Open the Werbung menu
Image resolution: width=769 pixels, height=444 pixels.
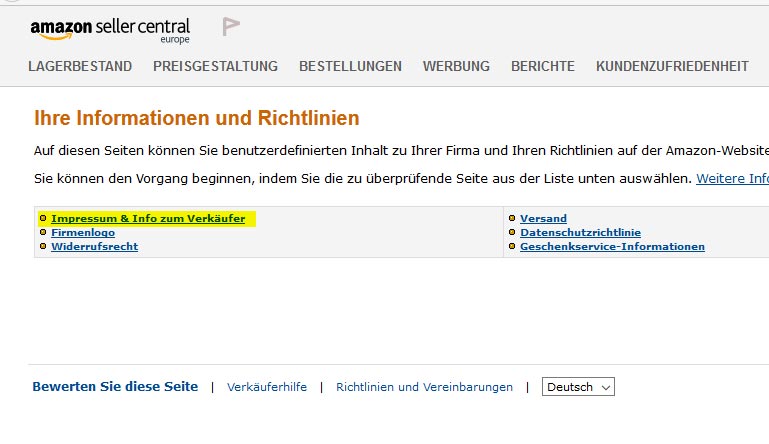pos(456,66)
